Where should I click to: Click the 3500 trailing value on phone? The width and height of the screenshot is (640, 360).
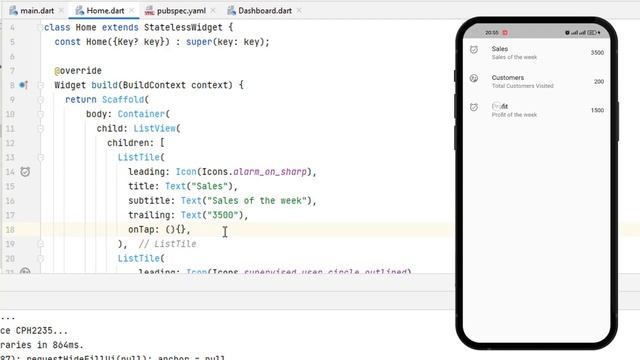click(x=597, y=53)
